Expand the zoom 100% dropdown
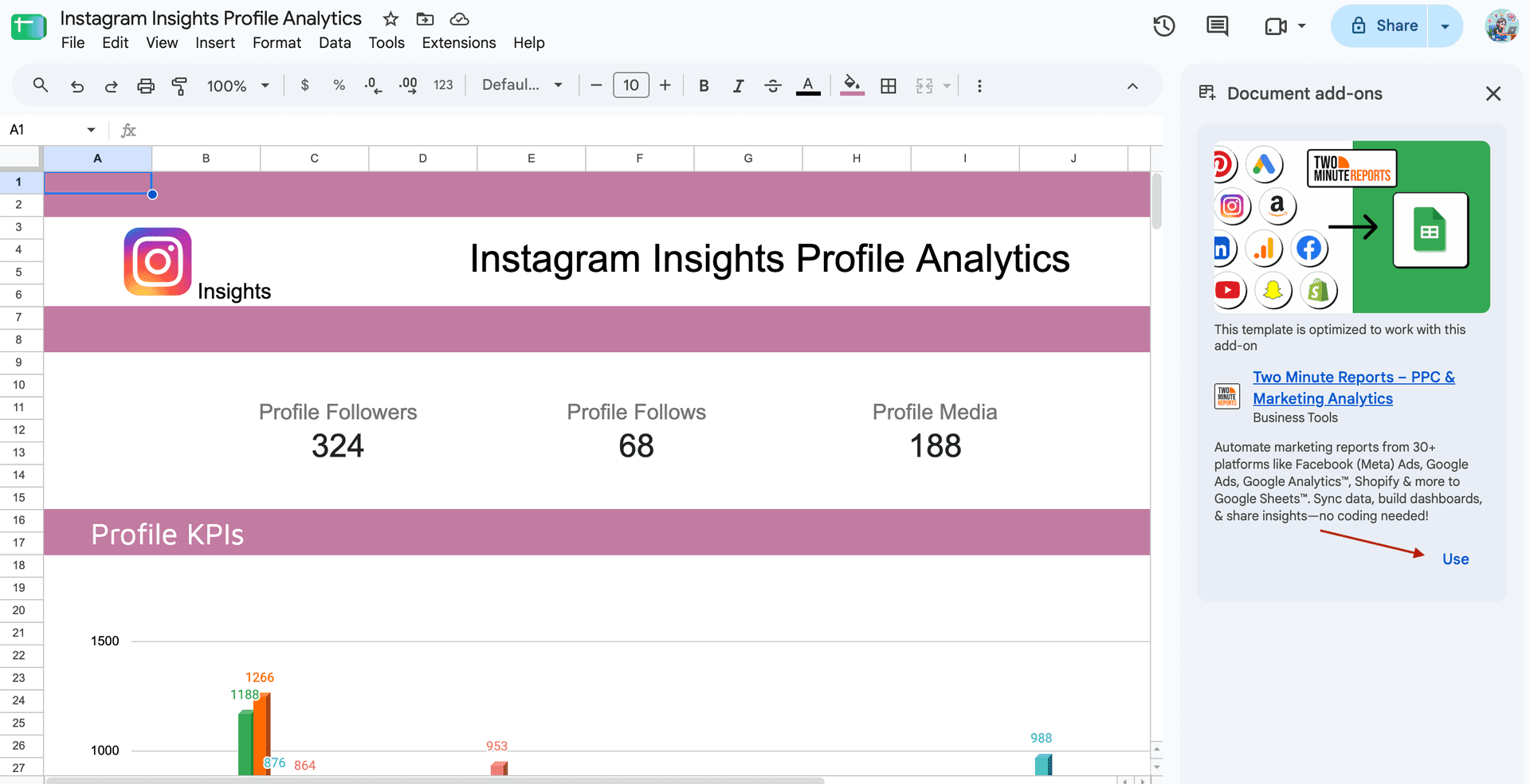 click(x=238, y=85)
